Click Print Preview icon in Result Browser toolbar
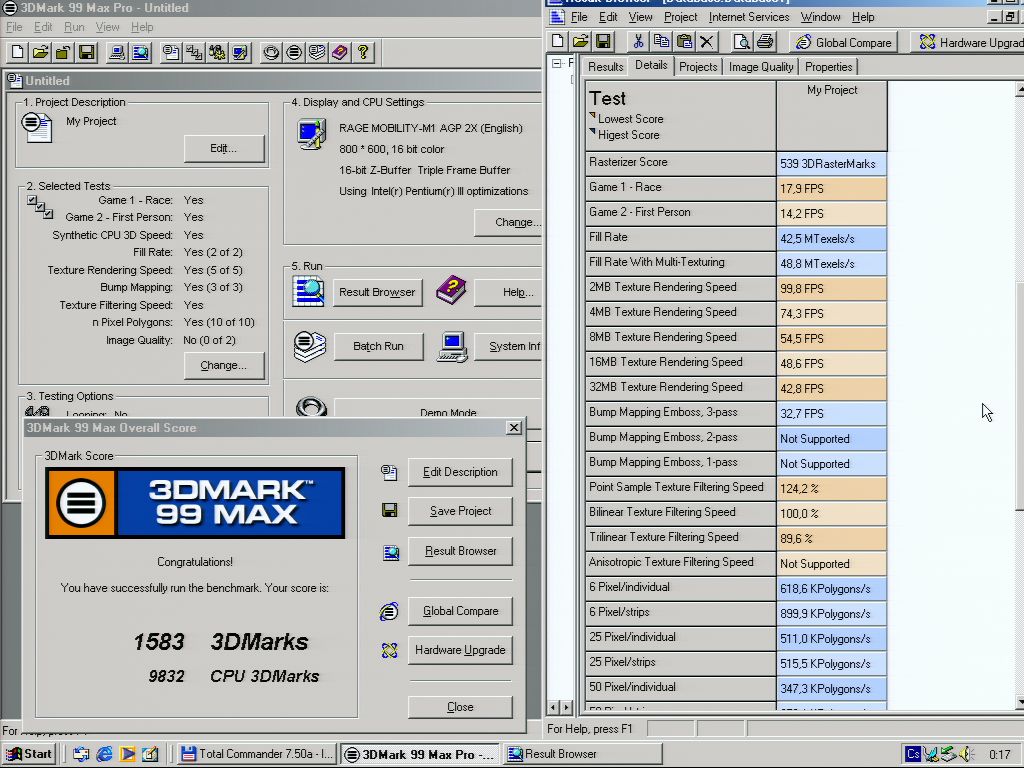Screen dimensions: 1024x768 [x=741, y=42]
